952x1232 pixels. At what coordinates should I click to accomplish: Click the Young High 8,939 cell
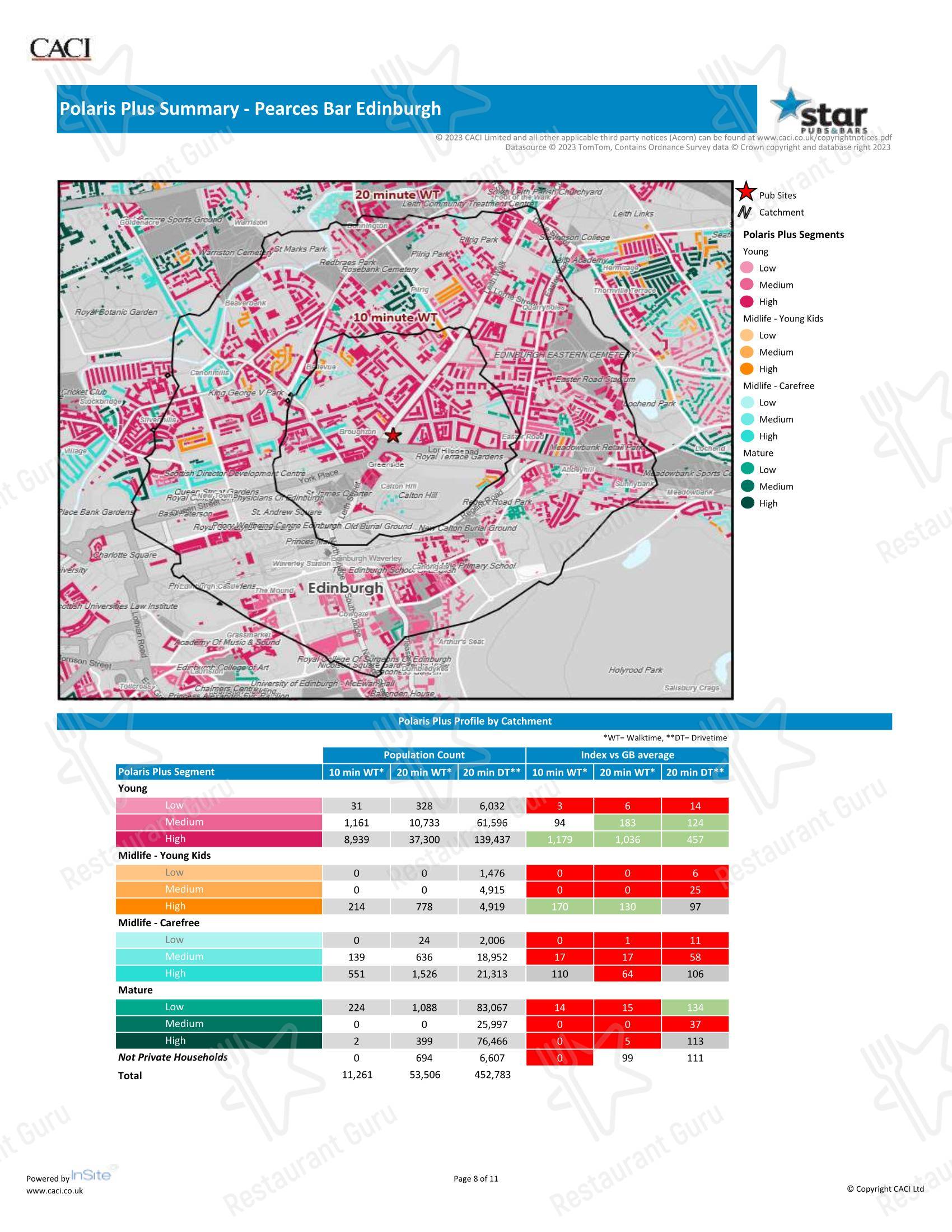(356, 839)
